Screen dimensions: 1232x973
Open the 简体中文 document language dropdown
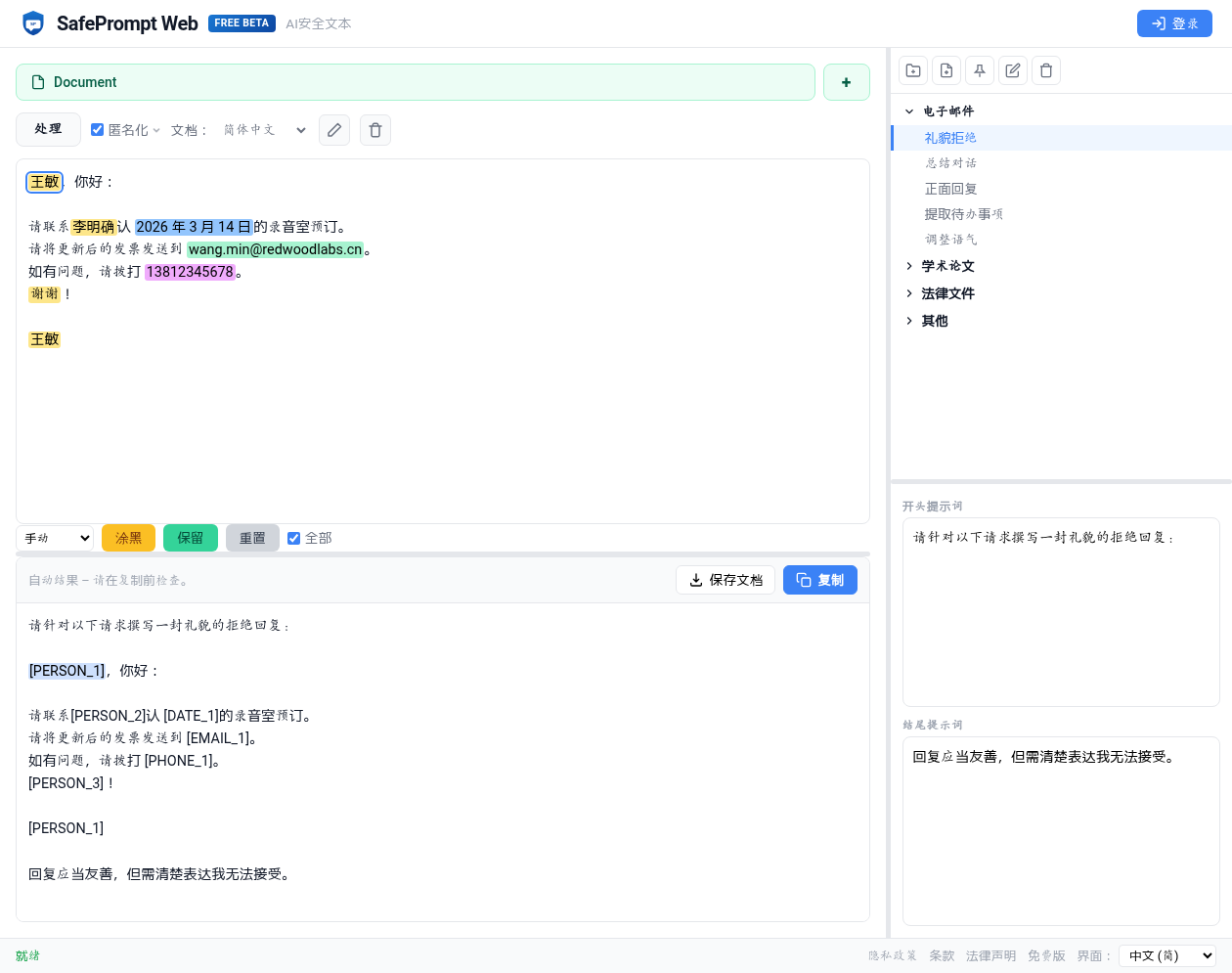point(262,130)
